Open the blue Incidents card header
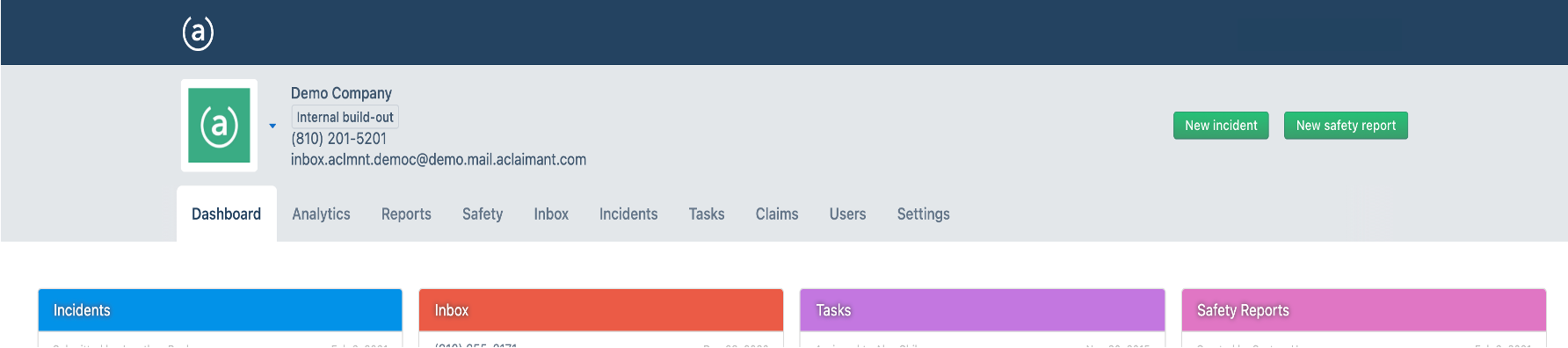 pyautogui.click(x=221, y=310)
